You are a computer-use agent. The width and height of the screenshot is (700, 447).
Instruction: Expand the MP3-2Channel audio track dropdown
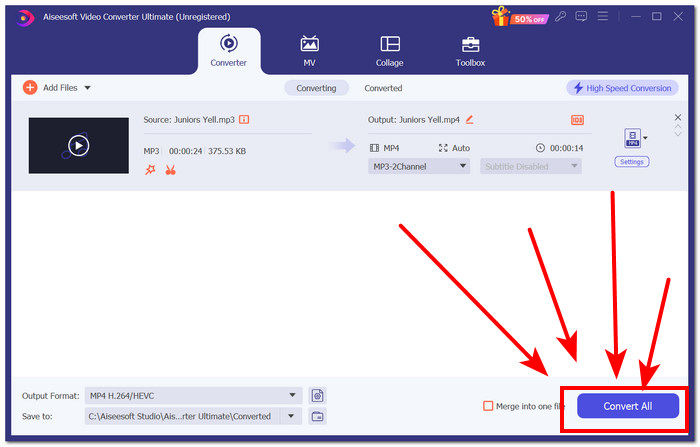point(419,167)
